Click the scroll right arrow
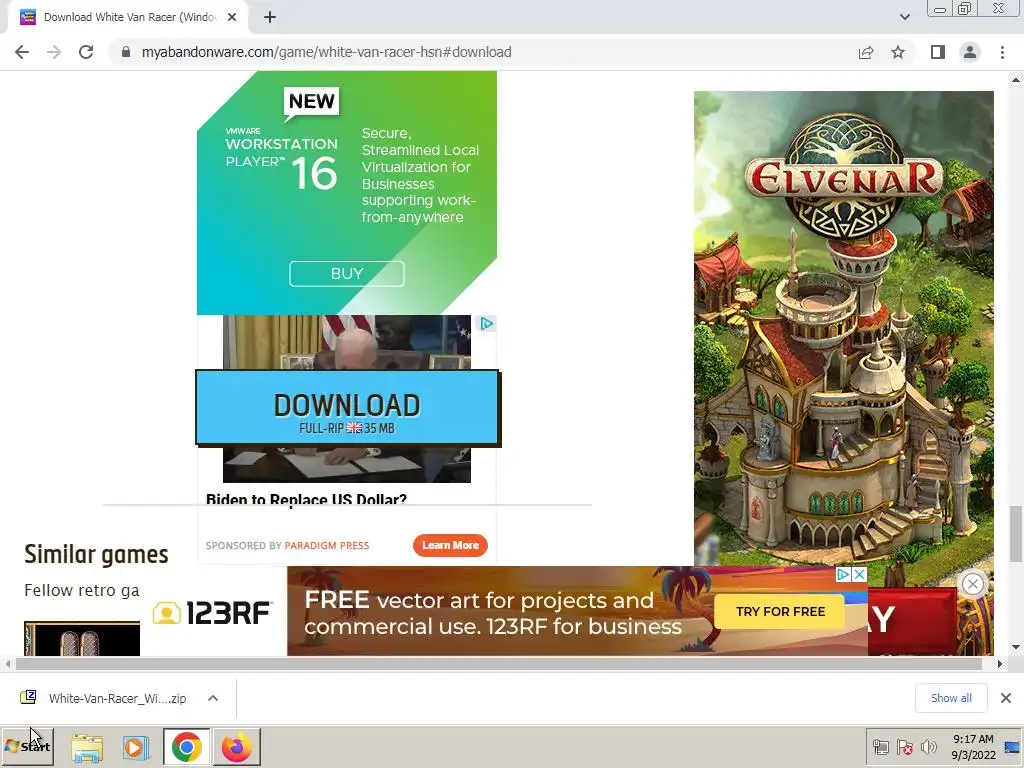This screenshot has height=768, width=1024. [x=1000, y=664]
